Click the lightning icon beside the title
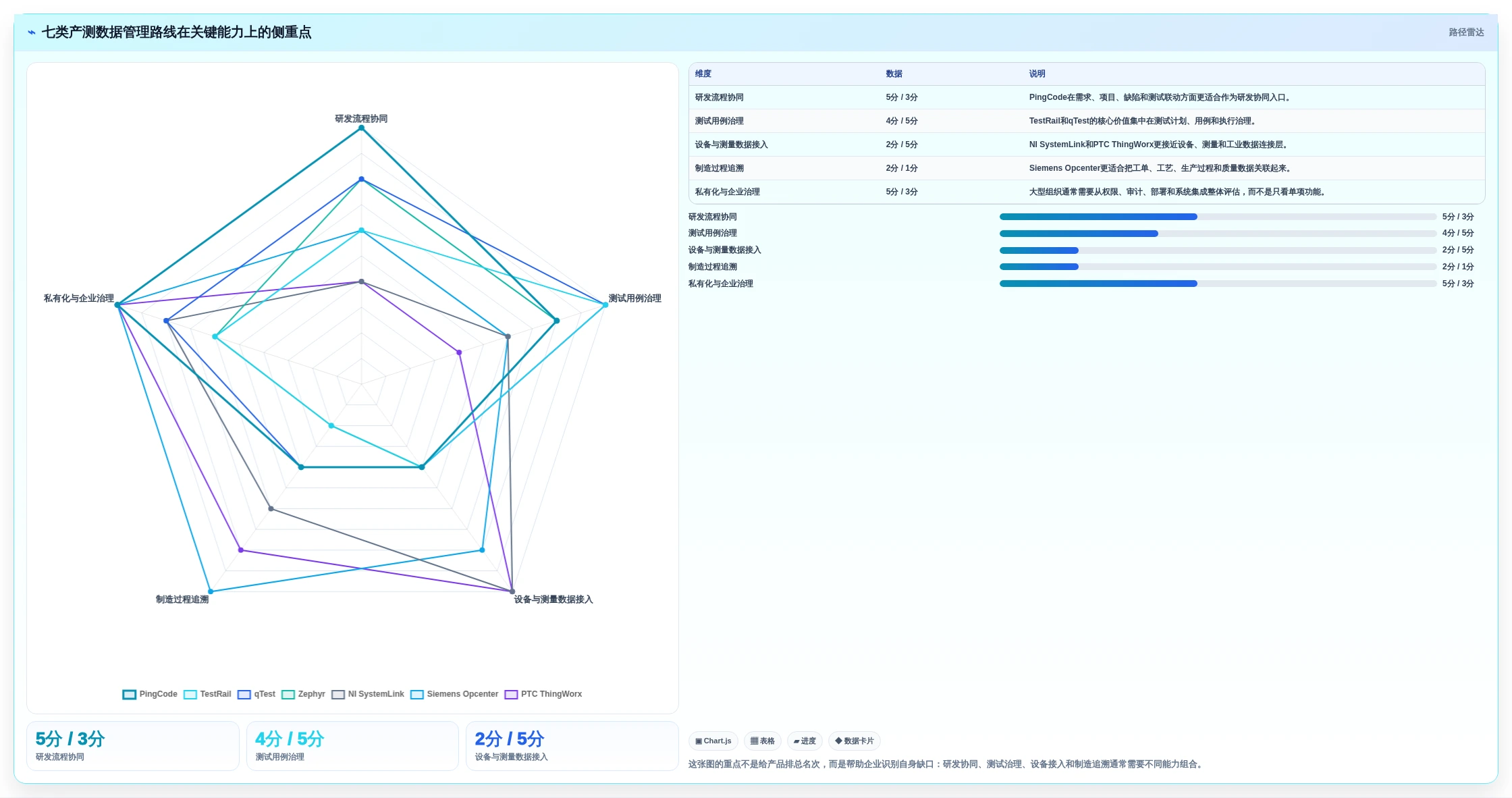This screenshot has width=1512, height=798. tap(32, 32)
